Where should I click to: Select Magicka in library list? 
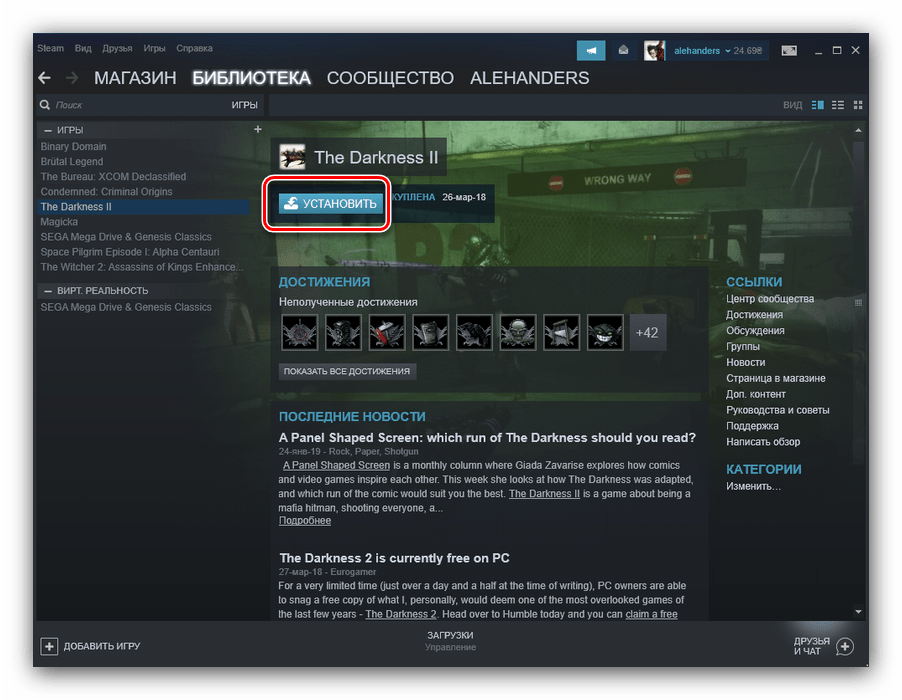[59, 221]
